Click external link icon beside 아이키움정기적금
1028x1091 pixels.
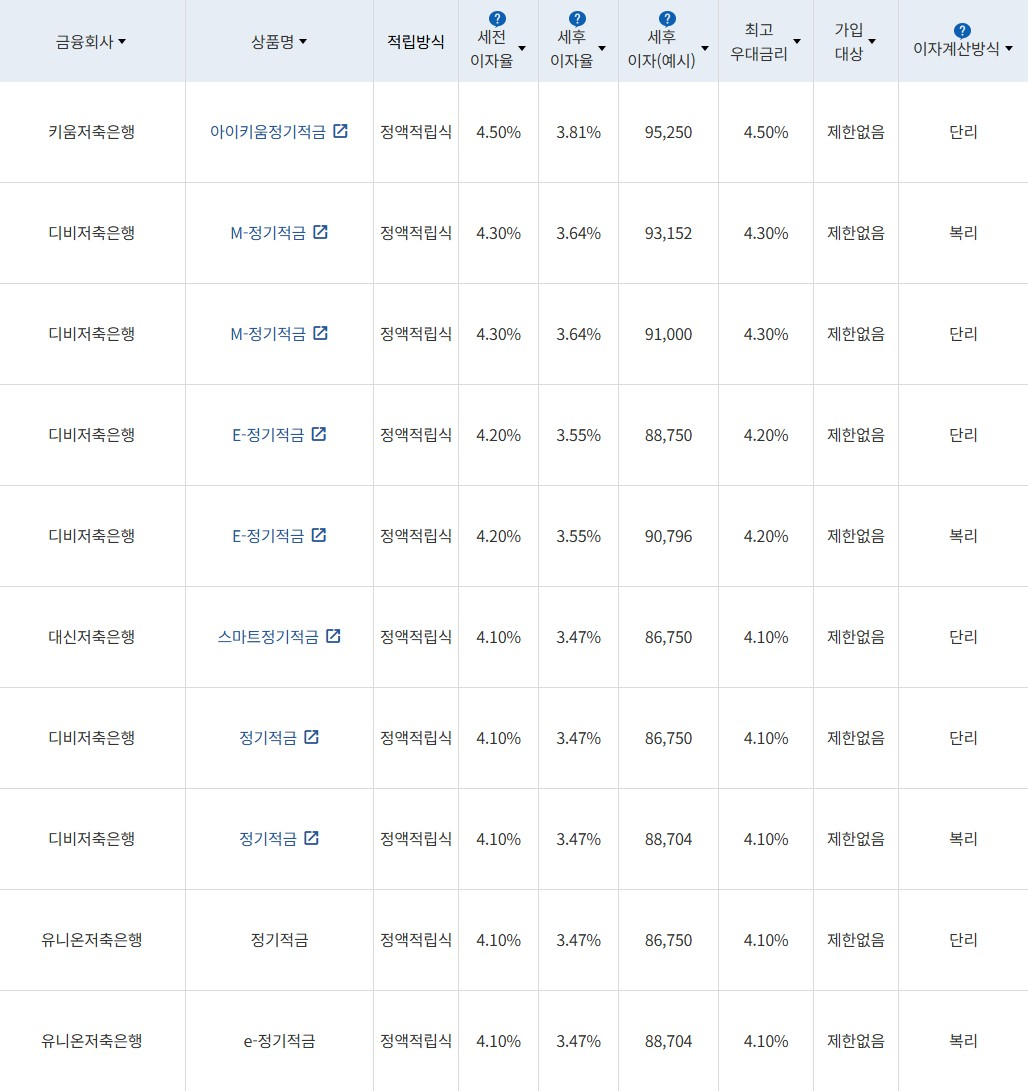coord(341,131)
